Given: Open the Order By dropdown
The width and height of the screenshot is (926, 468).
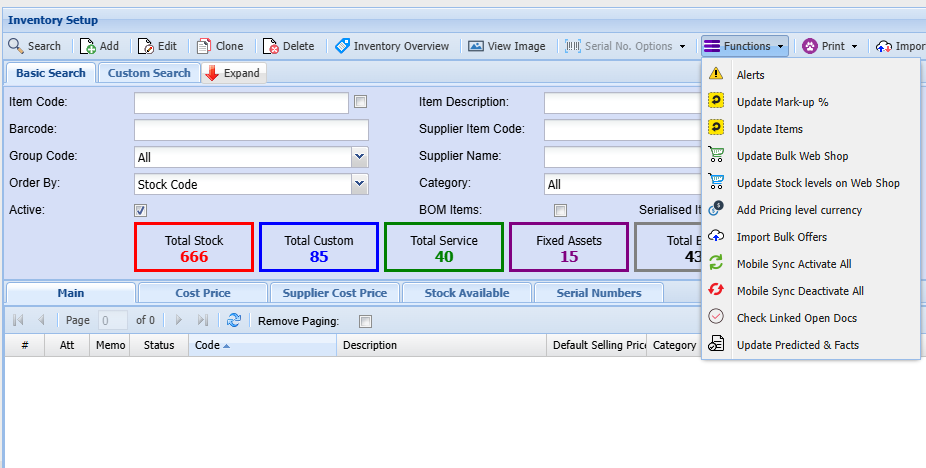Looking at the screenshot, I should tap(360, 184).
